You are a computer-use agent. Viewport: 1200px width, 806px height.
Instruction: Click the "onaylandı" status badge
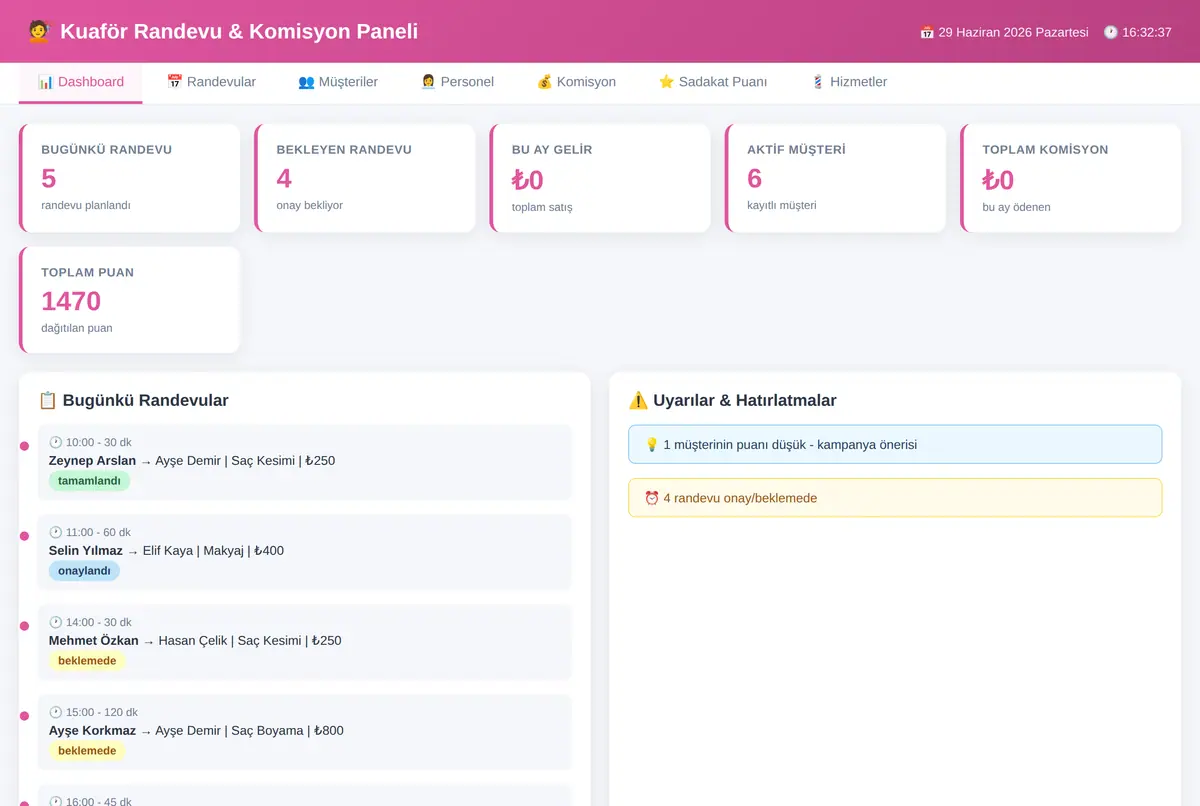tap(84, 571)
